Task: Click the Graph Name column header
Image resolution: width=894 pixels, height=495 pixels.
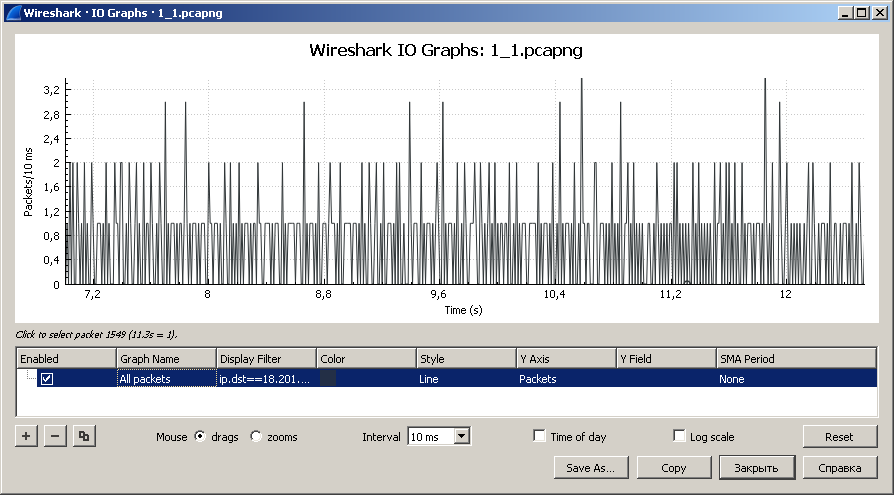Action: point(166,359)
